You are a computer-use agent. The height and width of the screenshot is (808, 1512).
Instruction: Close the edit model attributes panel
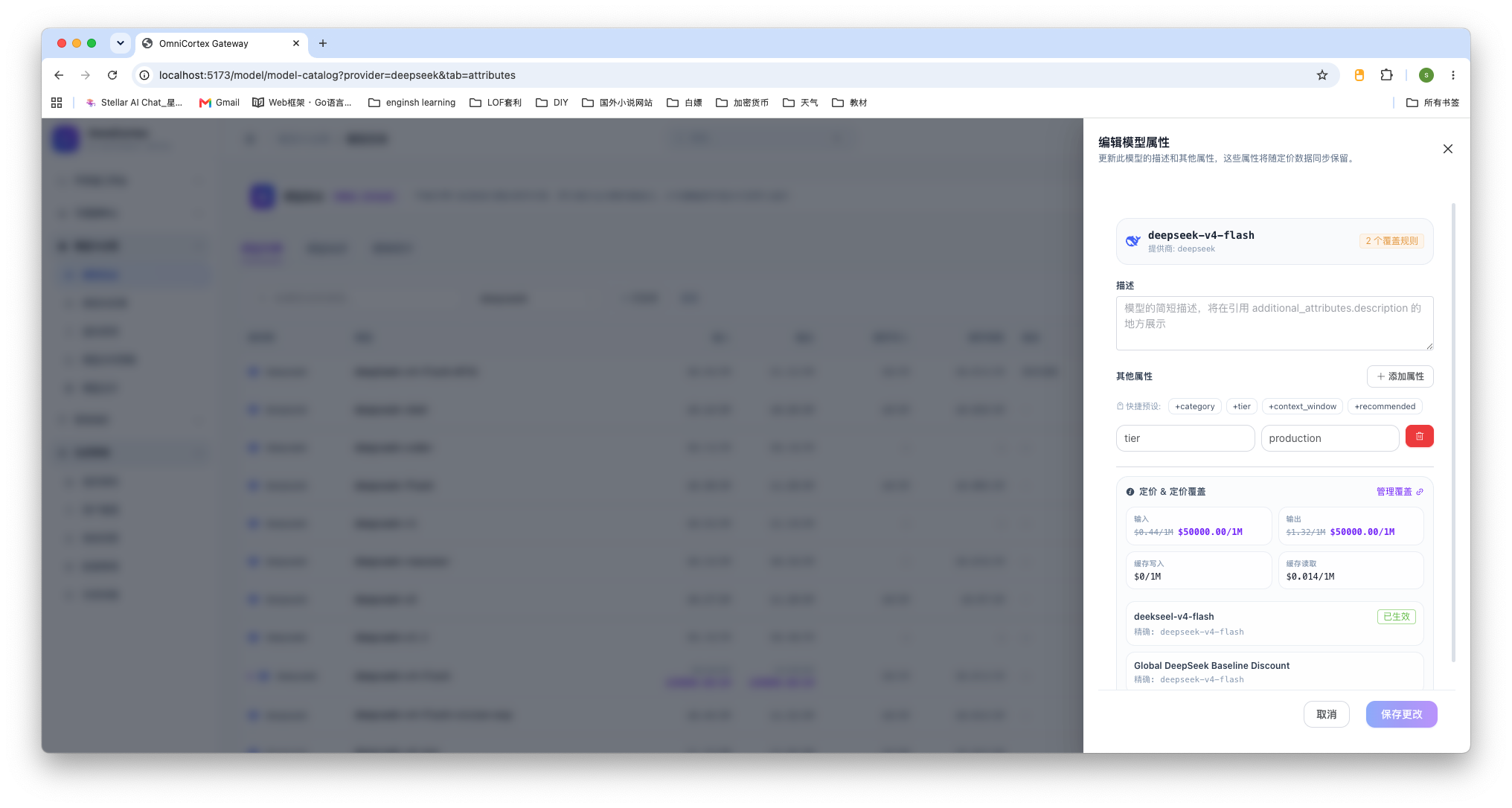(1447, 149)
